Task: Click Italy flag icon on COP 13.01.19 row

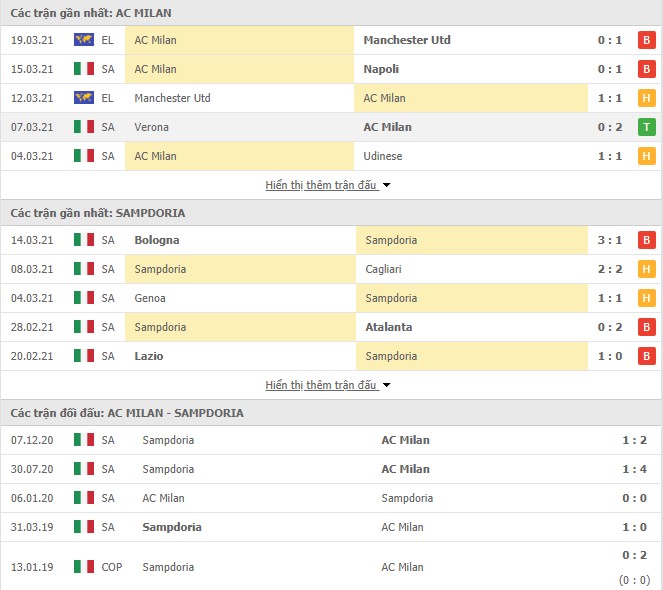Action: click(x=84, y=567)
